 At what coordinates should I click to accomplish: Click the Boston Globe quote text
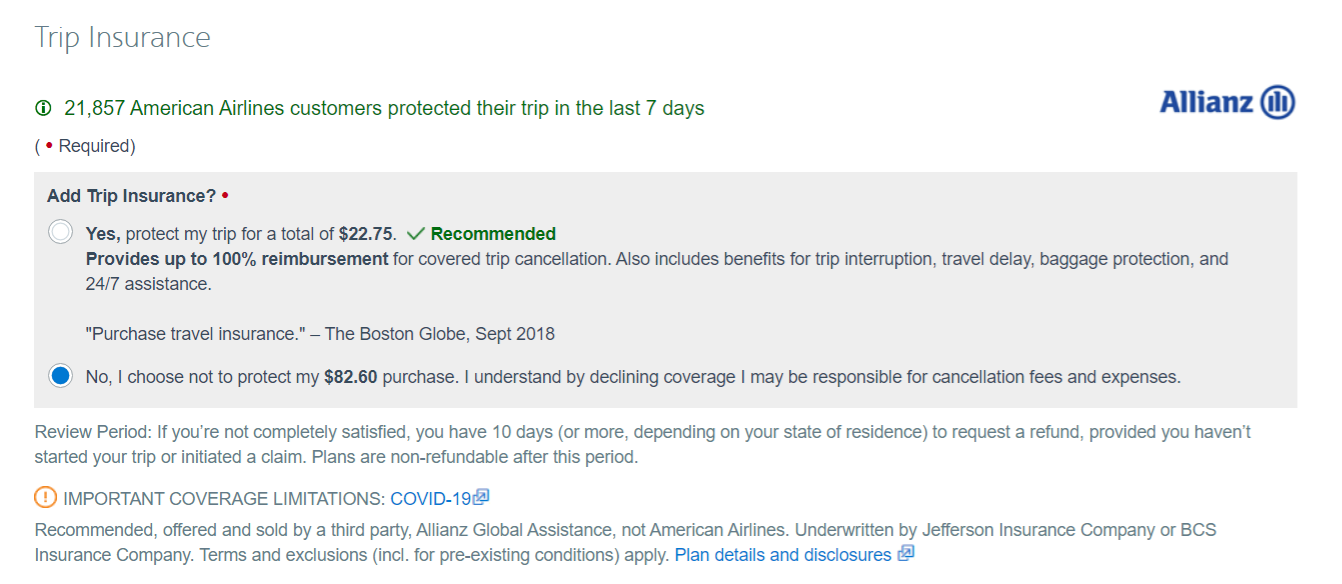[x=320, y=333]
